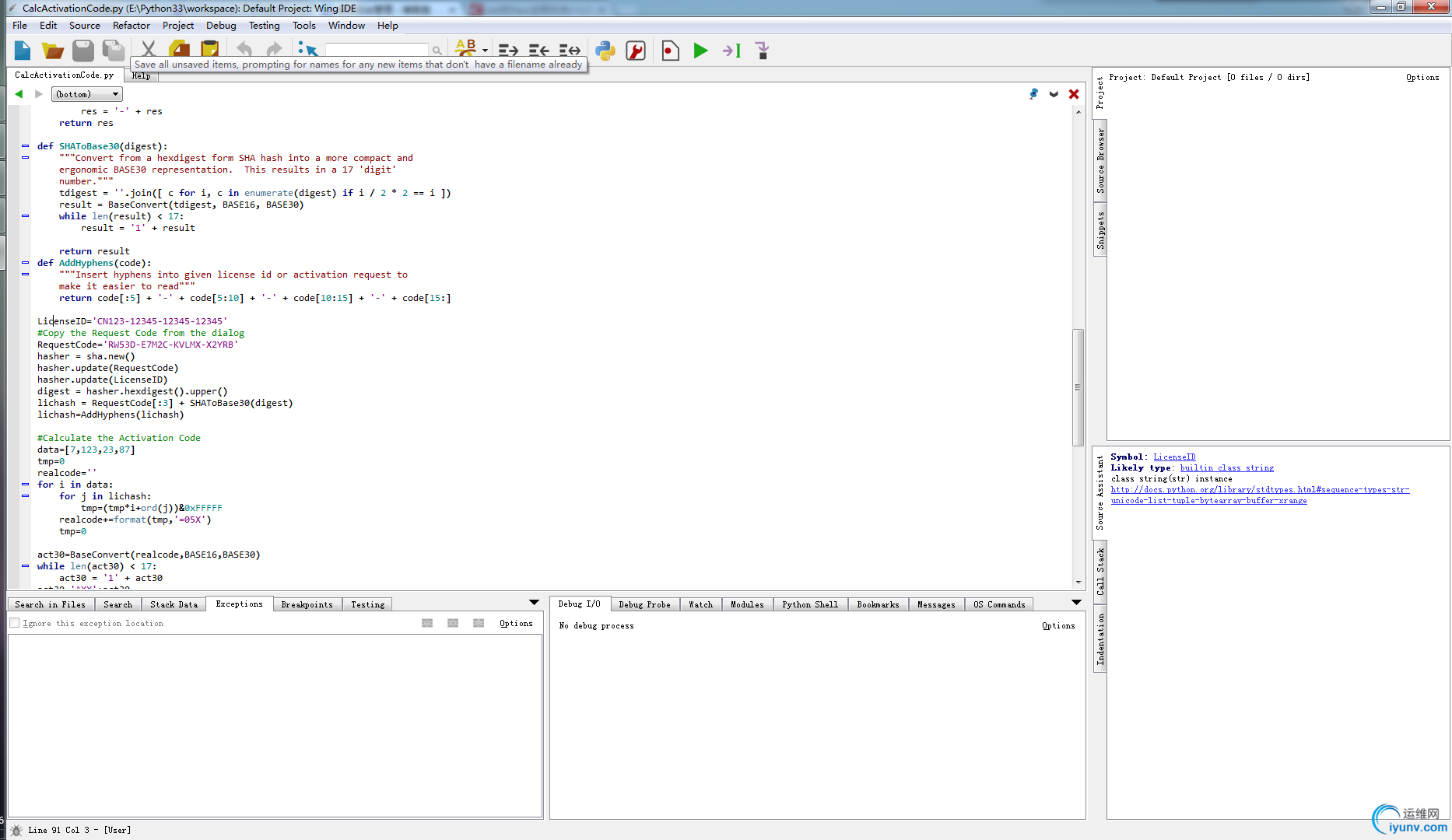Image resolution: width=1452 pixels, height=840 pixels.
Task: Open the replace options dropdown arrow next to AB
Action: tap(485, 51)
